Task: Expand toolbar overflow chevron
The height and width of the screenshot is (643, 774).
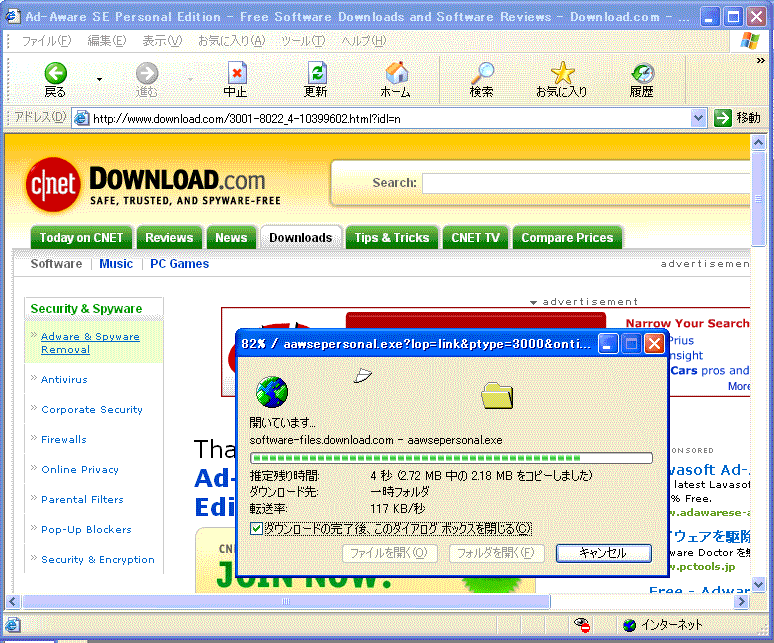Action: 761,61
